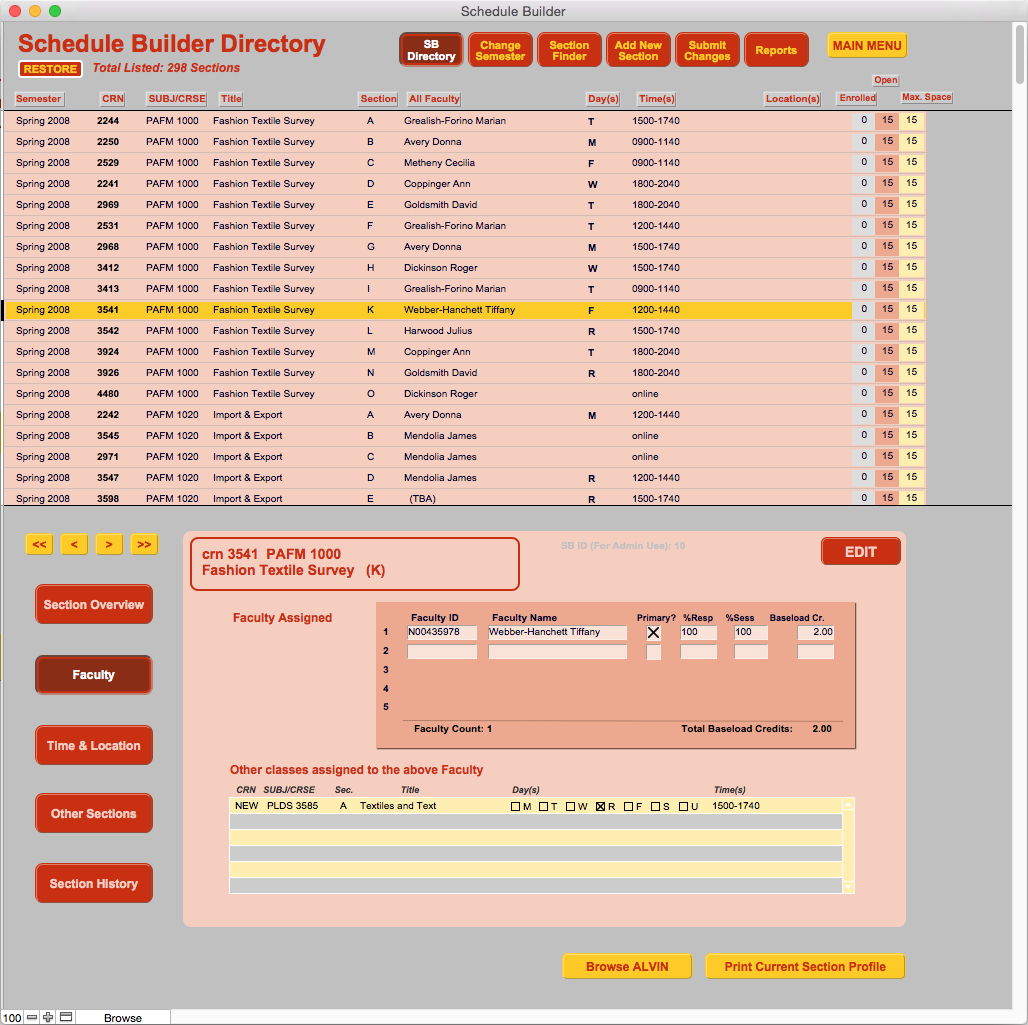Screen dimensions: 1028x1025
Task: Check the Primary box for faculty row 2
Action: click(654, 652)
